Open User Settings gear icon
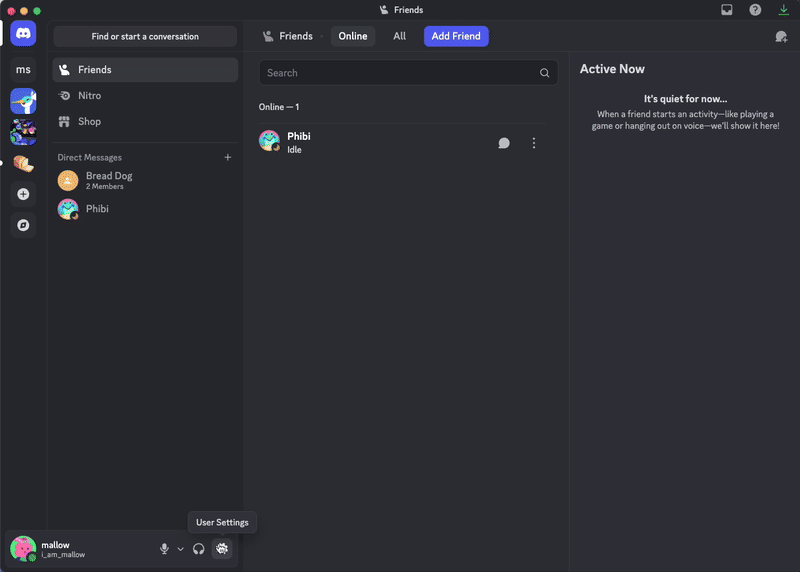 pyautogui.click(x=222, y=548)
